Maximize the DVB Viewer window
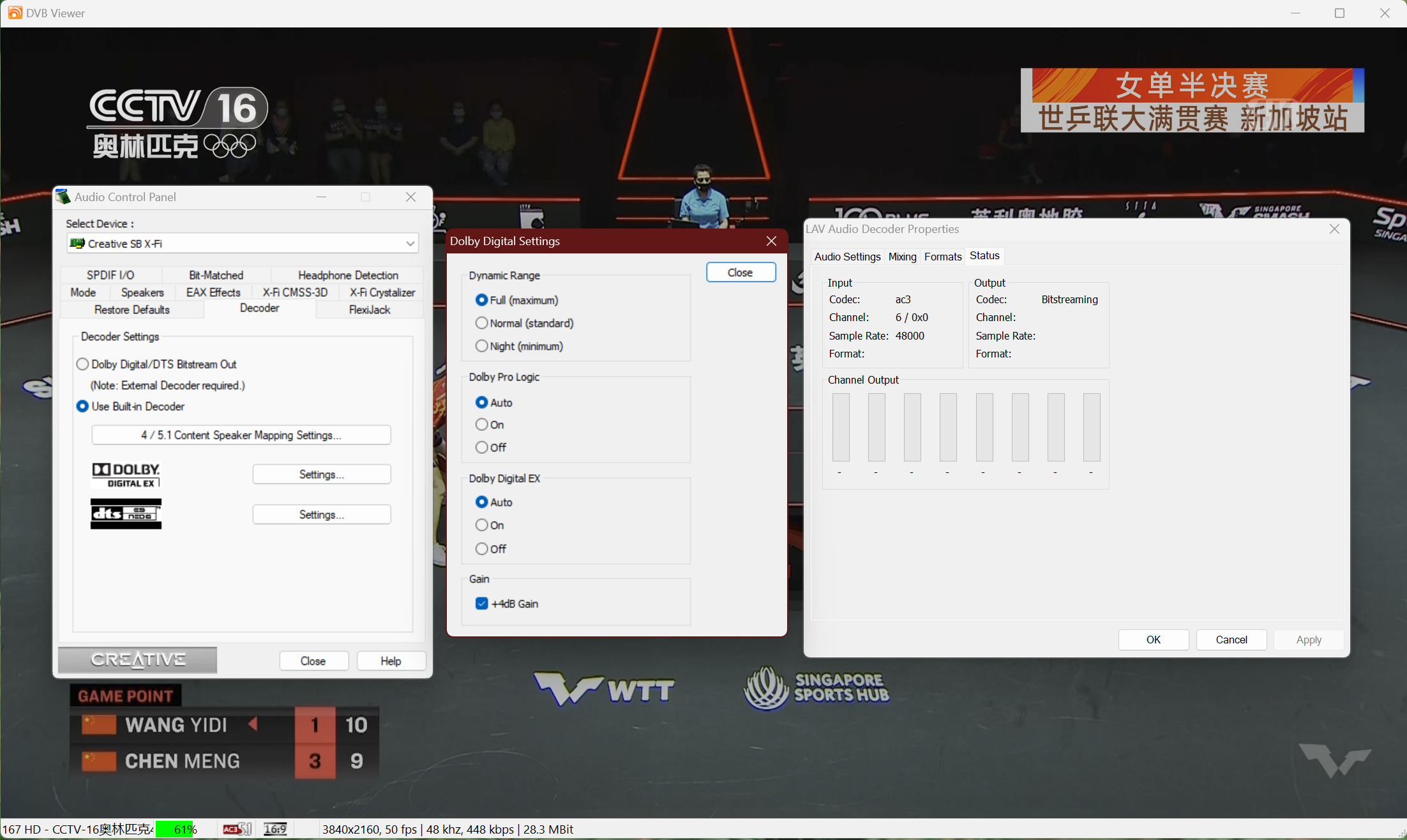The width and height of the screenshot is (1407, 840). pos(1340,13)
